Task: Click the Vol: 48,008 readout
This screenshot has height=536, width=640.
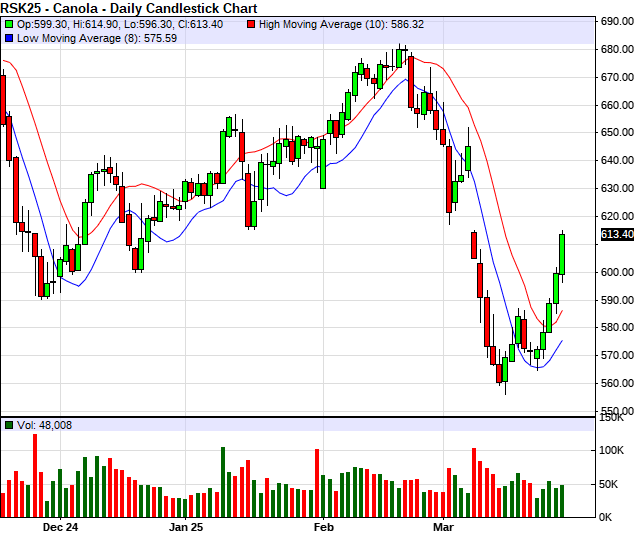Action: 43,425
